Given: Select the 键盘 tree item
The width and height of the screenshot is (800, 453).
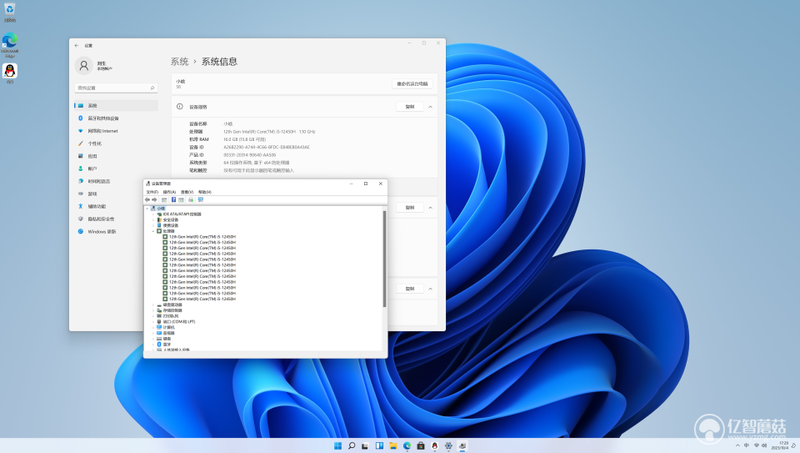Looking at the screenshot, I should tap(167, 339).
